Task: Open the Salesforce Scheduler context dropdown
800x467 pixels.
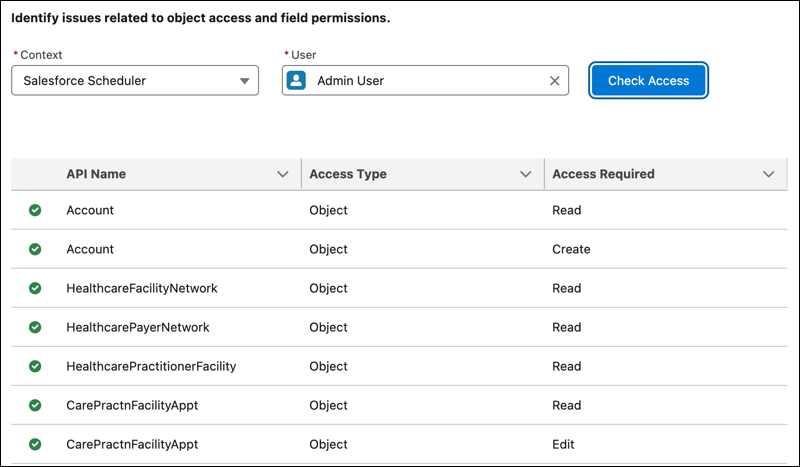Action: (135, 80)
